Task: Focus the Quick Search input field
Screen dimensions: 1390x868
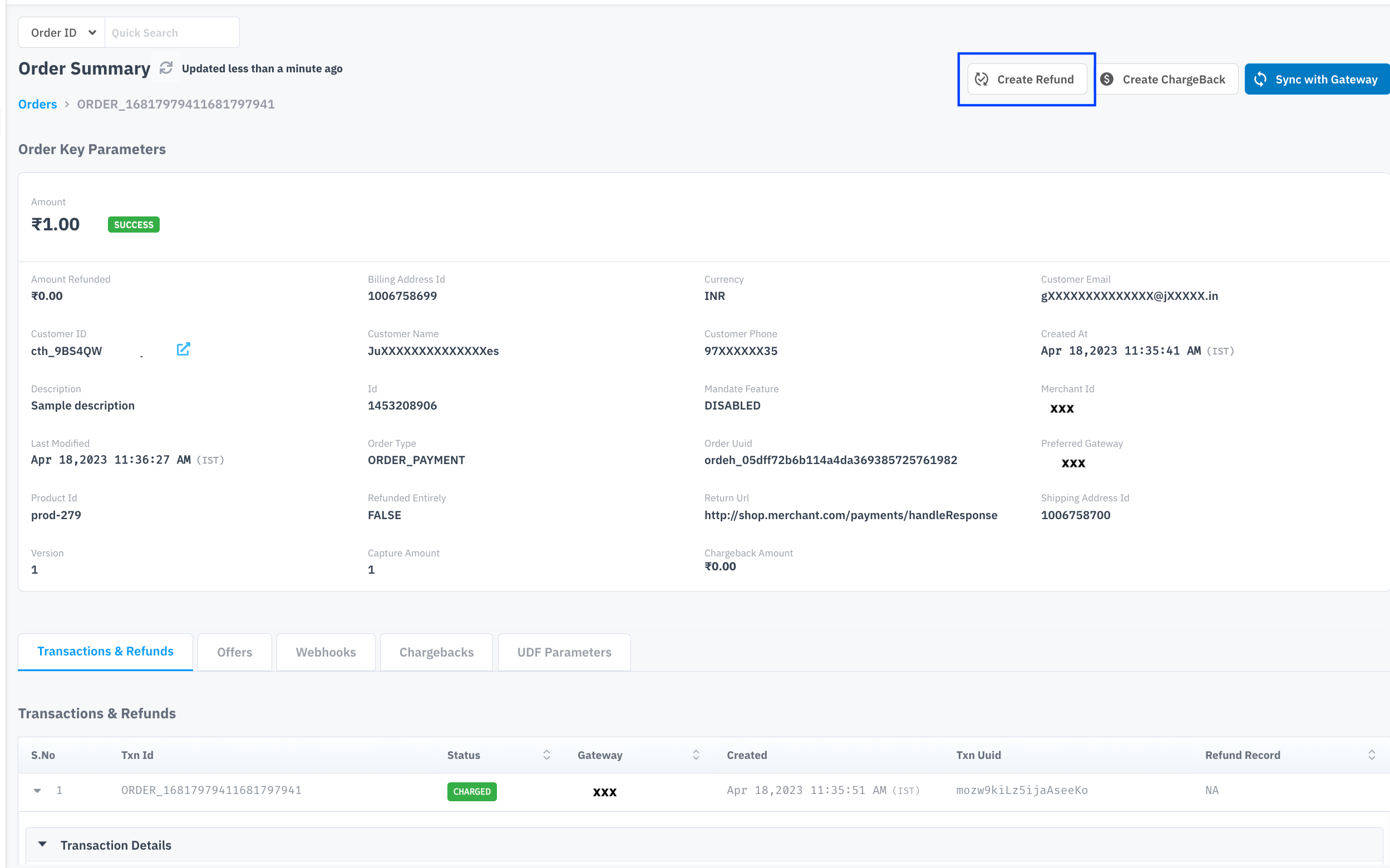Action: 171,33
